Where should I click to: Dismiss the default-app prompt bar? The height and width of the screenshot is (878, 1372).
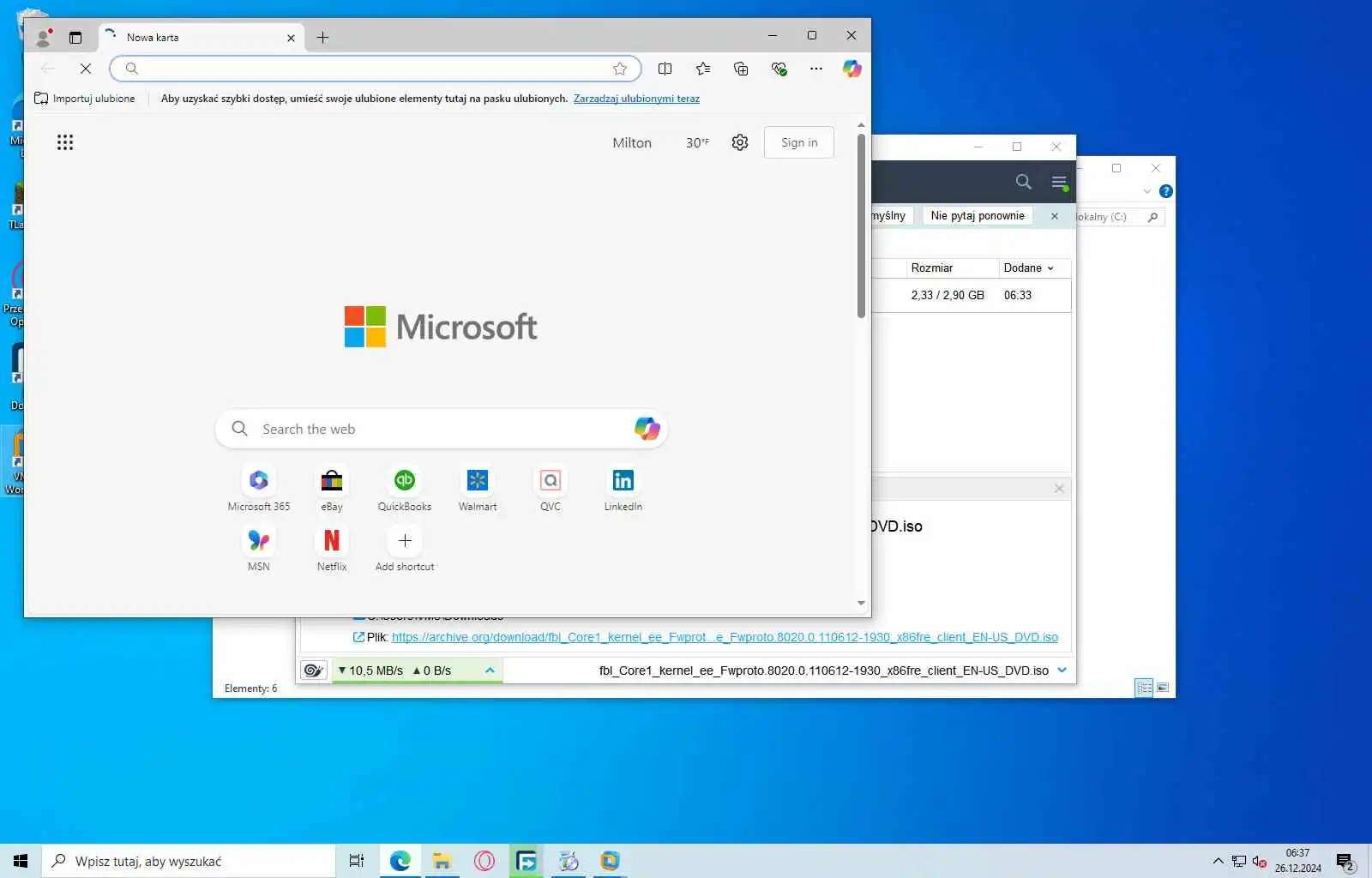[x=1055, y=216]
